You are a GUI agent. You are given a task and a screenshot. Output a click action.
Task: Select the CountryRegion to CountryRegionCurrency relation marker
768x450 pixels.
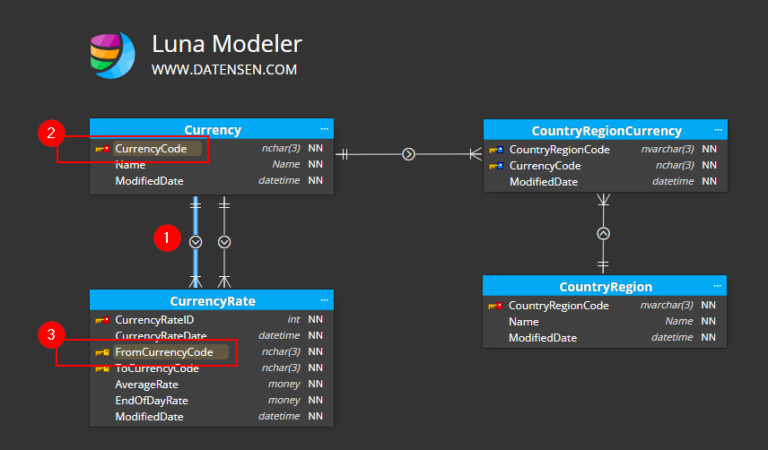coord(603,234)
